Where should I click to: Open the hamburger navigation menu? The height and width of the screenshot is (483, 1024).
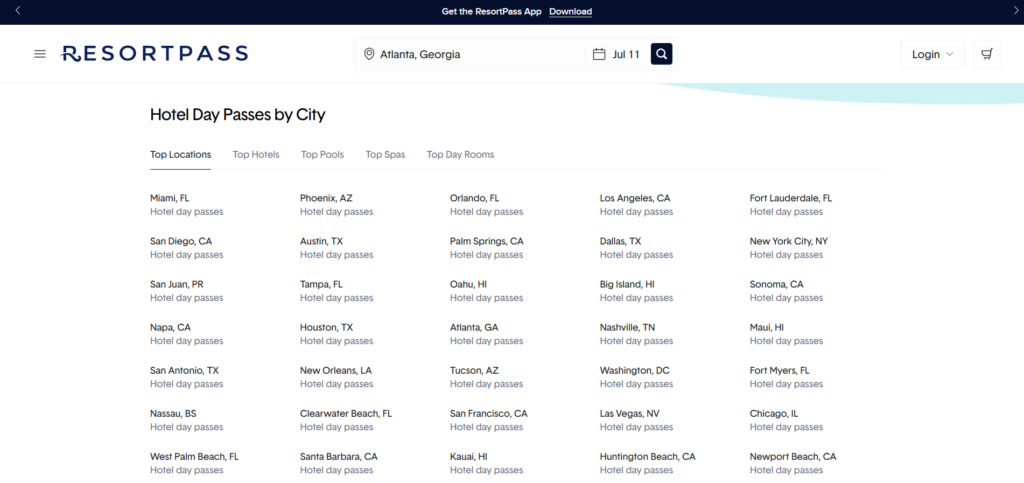40,54
